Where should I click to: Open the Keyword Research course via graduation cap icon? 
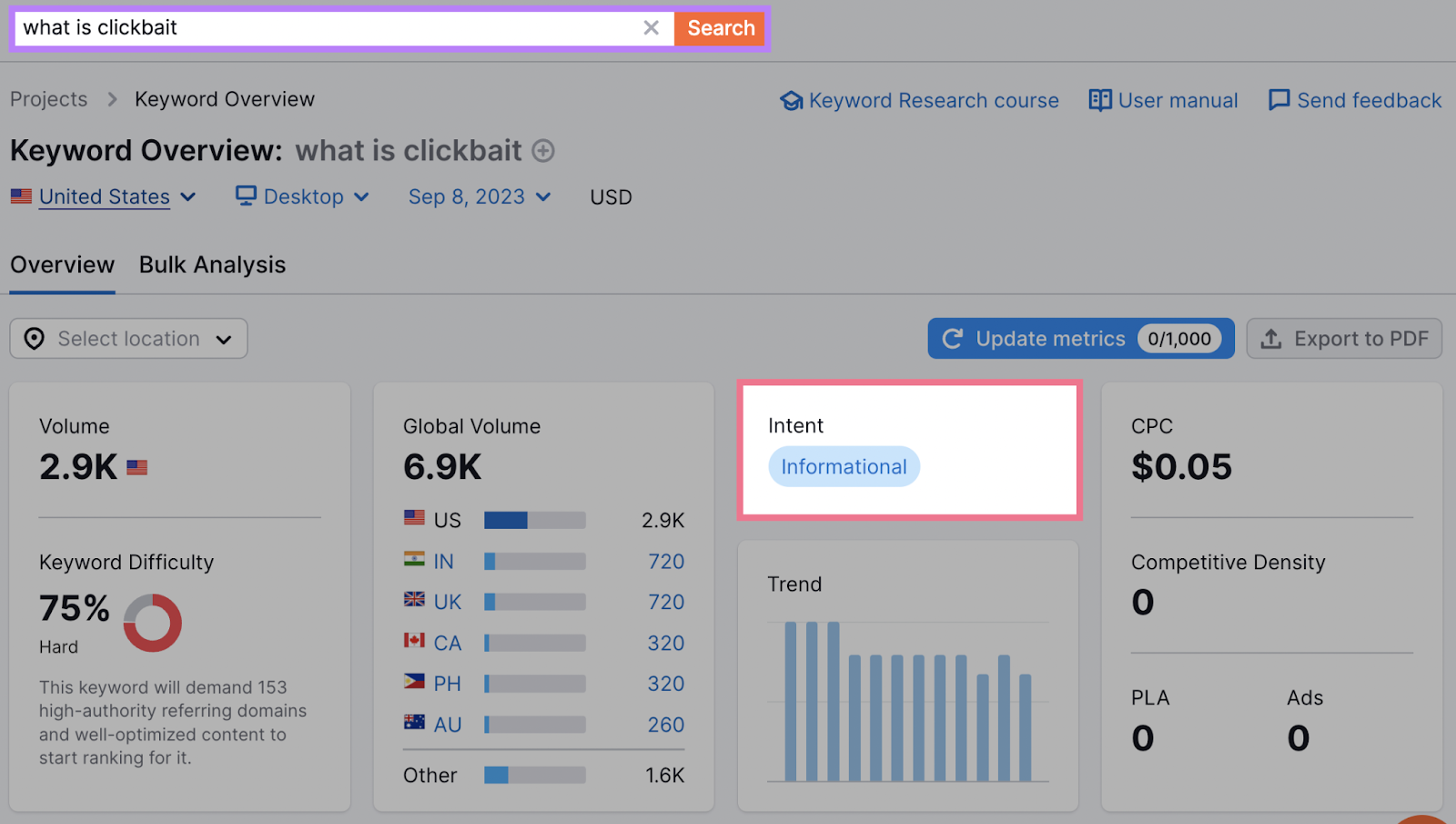(791, 100)
